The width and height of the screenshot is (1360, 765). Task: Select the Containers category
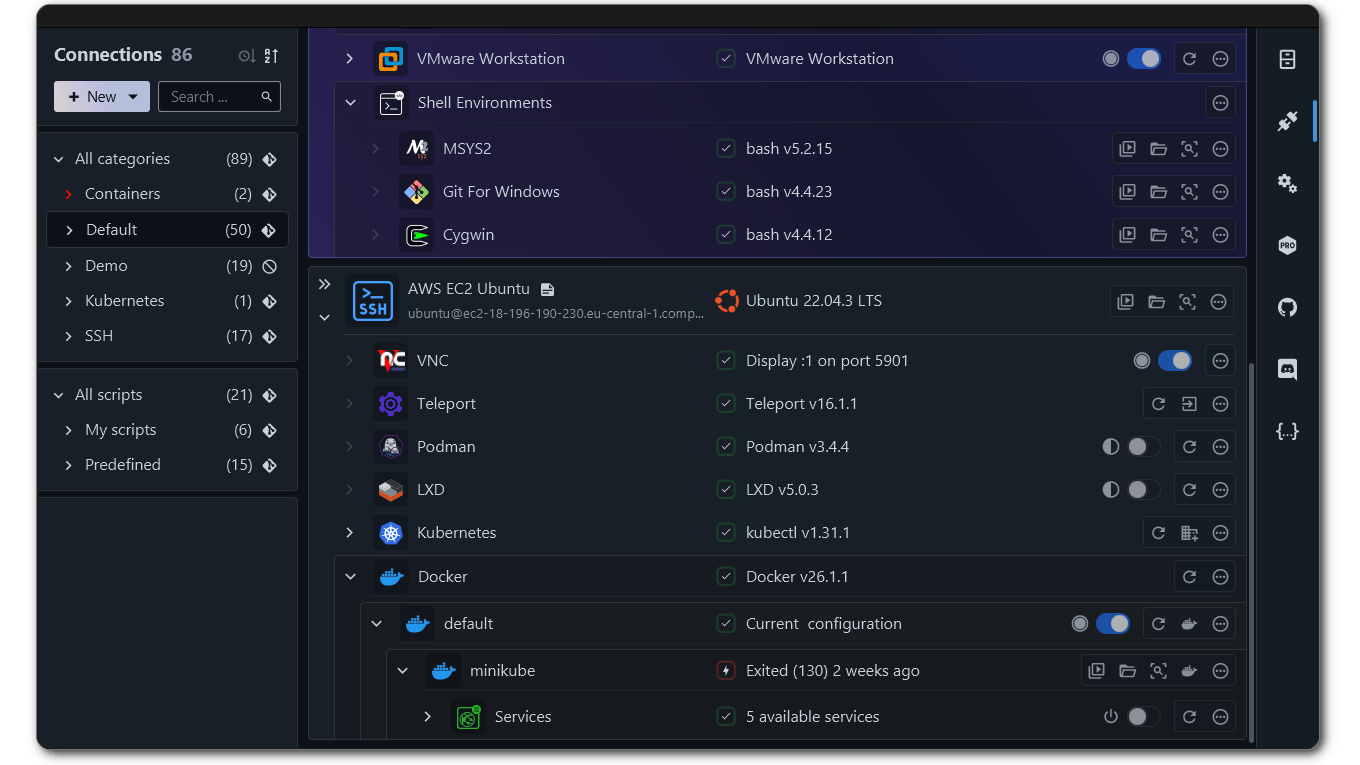[167, 194]
